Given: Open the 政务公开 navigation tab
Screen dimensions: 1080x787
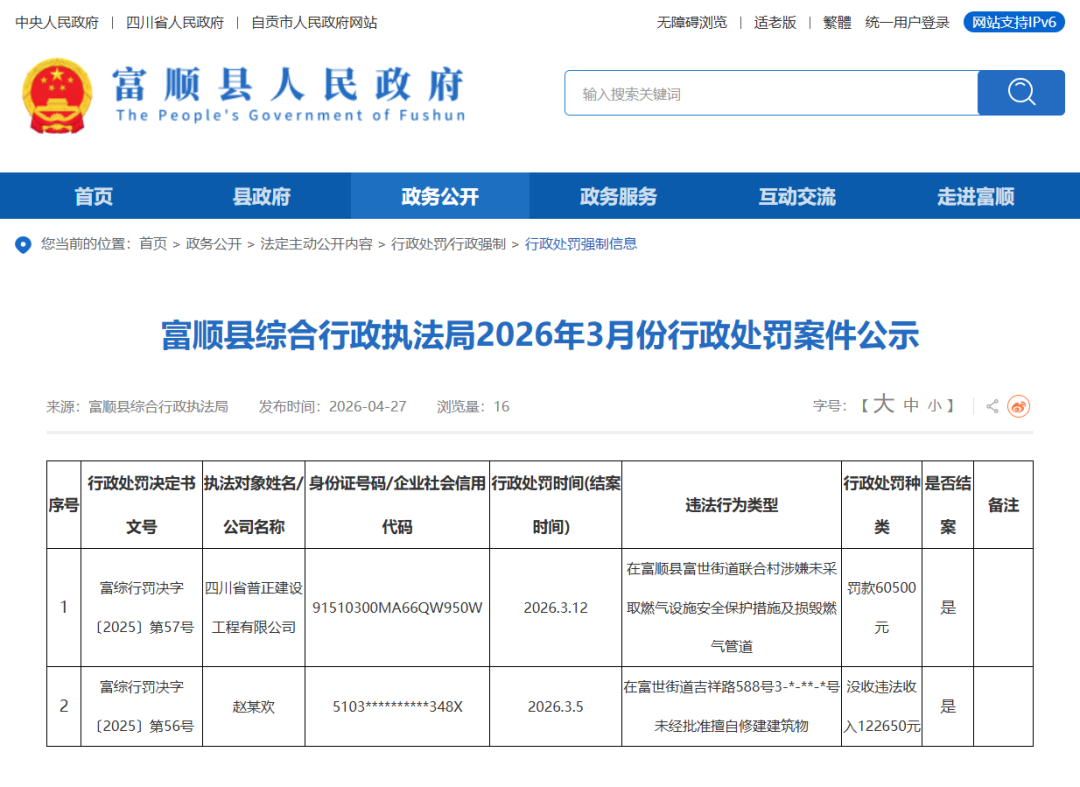Looking at the screenshot, I should coord(440,196).
